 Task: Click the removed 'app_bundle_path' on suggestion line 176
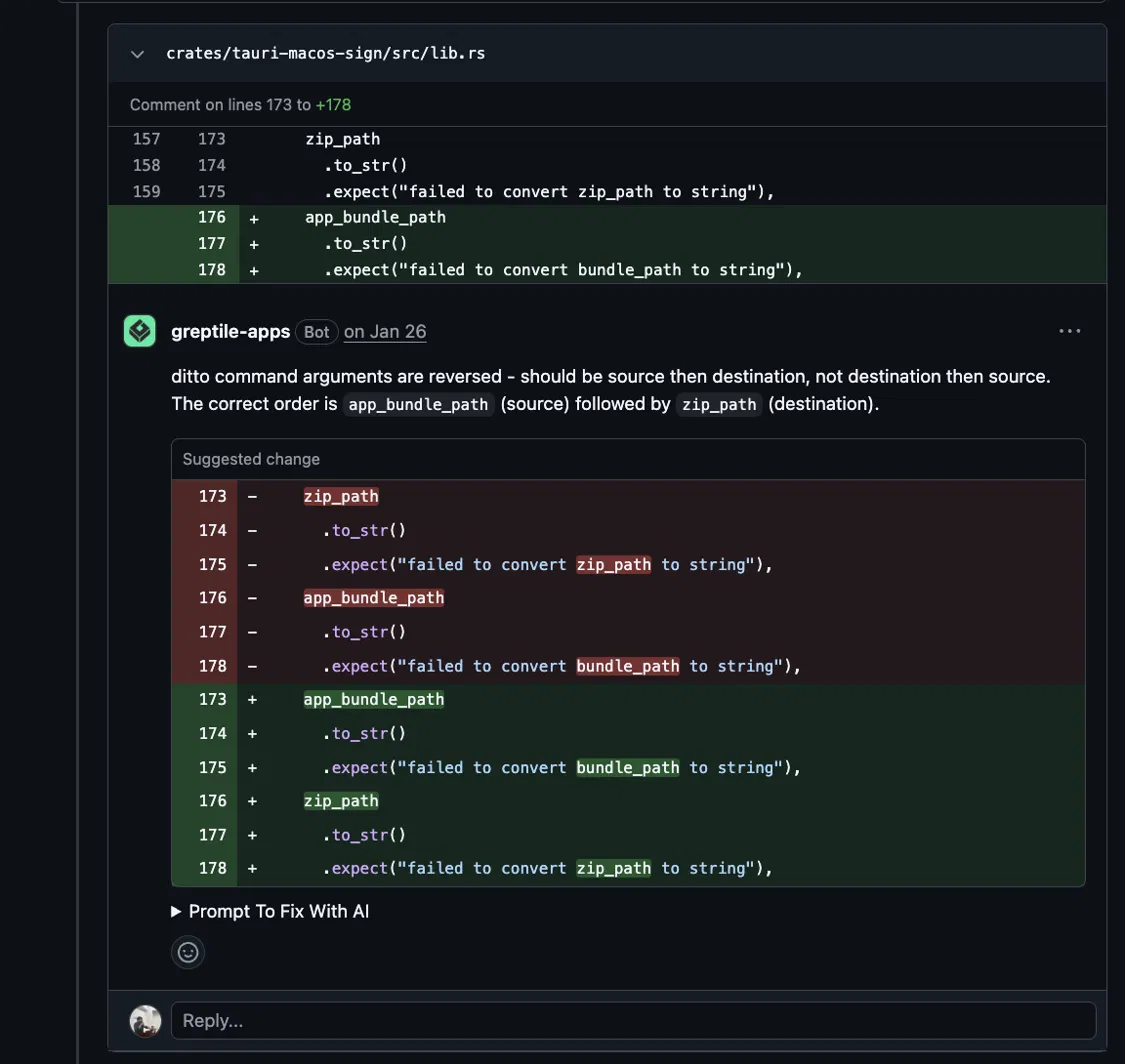point(374,598)
